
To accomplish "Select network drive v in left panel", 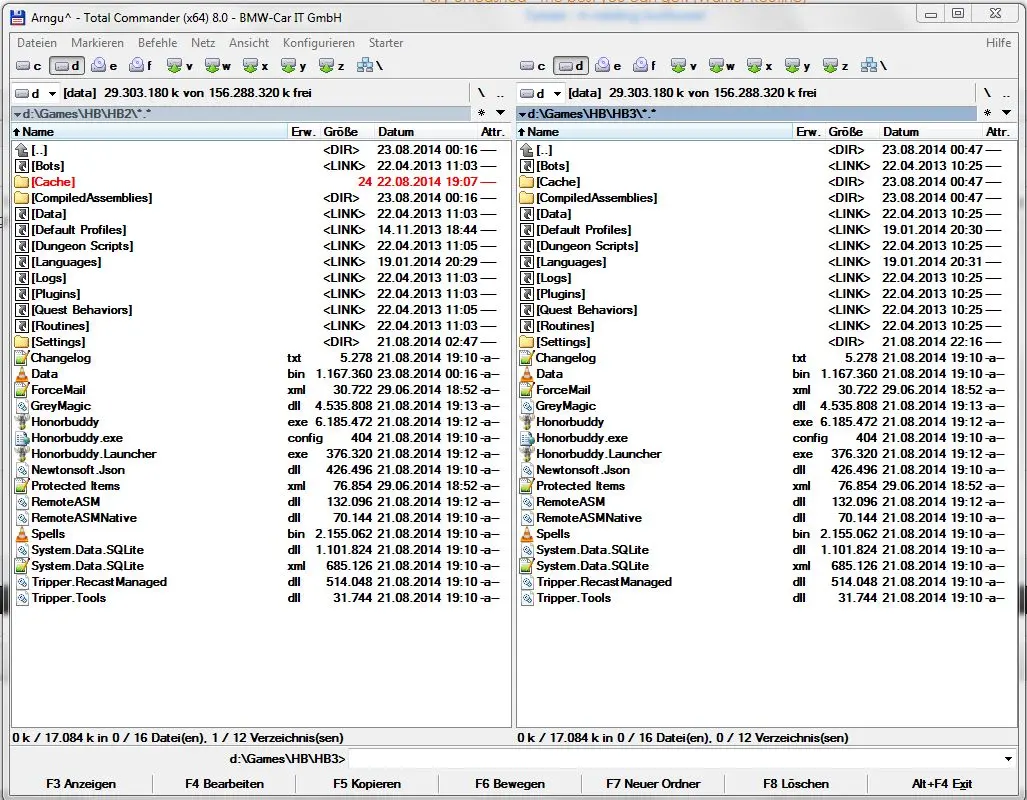I will 179,66.
